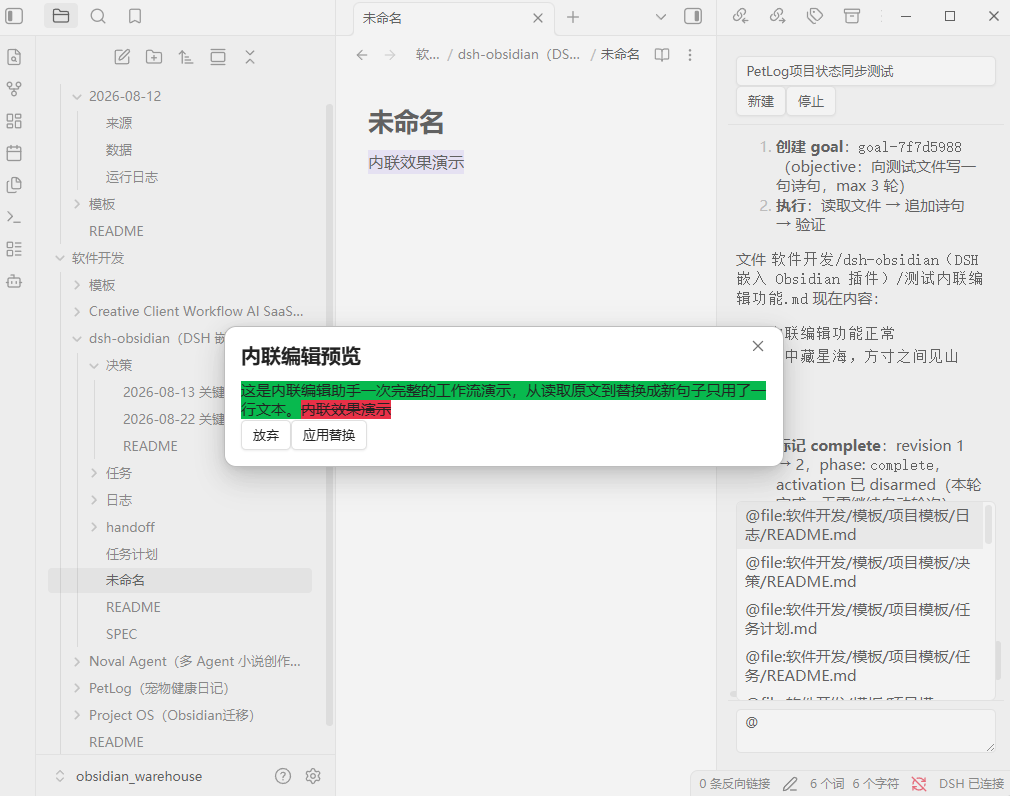Viewport: 1010px width, 796px height.
Task: Select suggestion 决策/README.md file
Action: point(861,573)
